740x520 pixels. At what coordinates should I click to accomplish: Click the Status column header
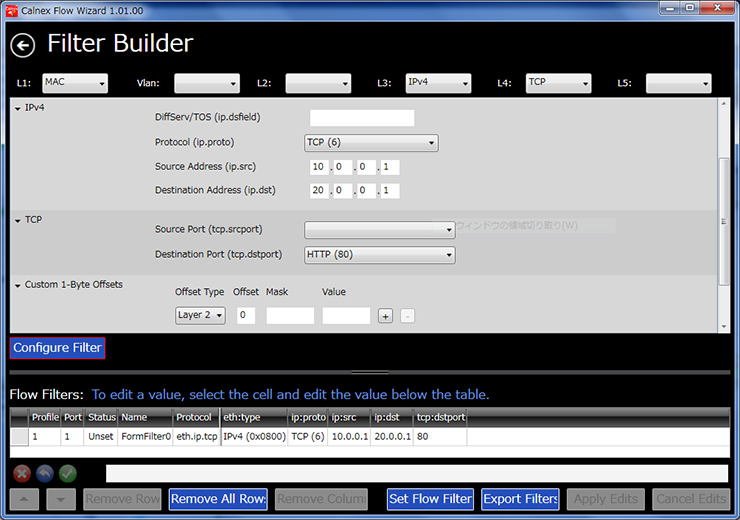pos(101,418)
